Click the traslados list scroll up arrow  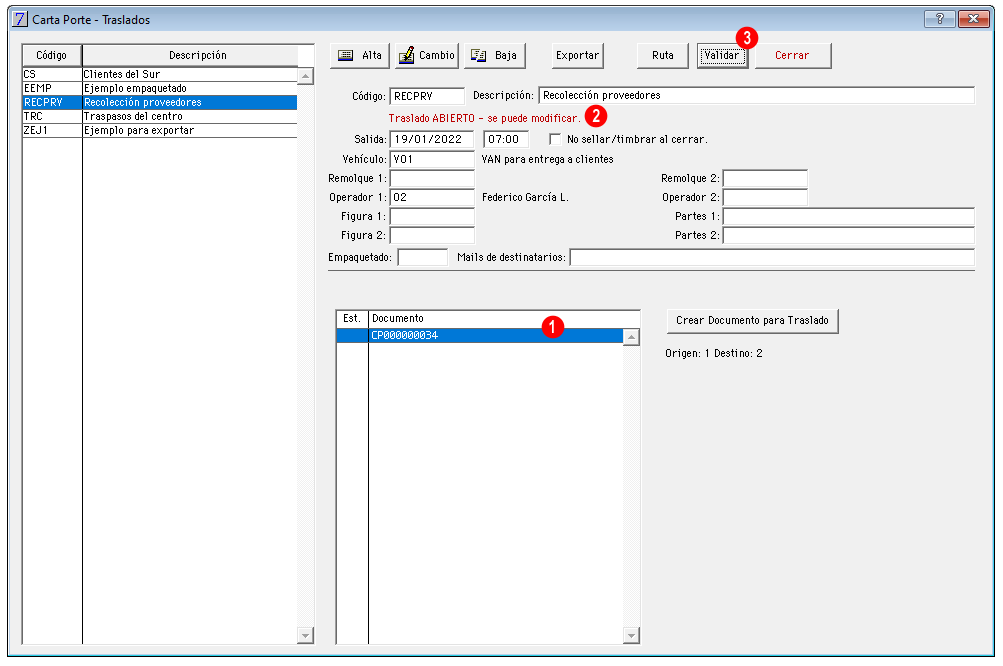click(x=306, y=76)
